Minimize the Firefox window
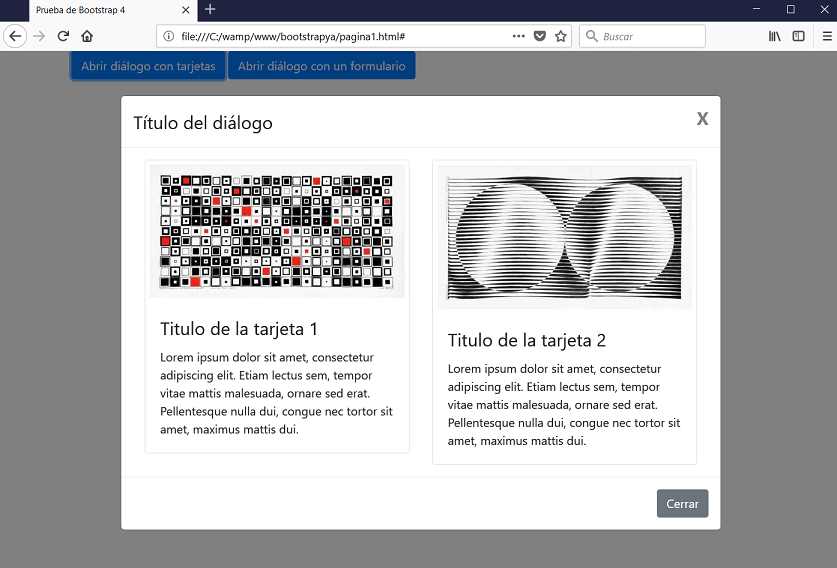Screen dimensions: 837x568 point(756,9)
